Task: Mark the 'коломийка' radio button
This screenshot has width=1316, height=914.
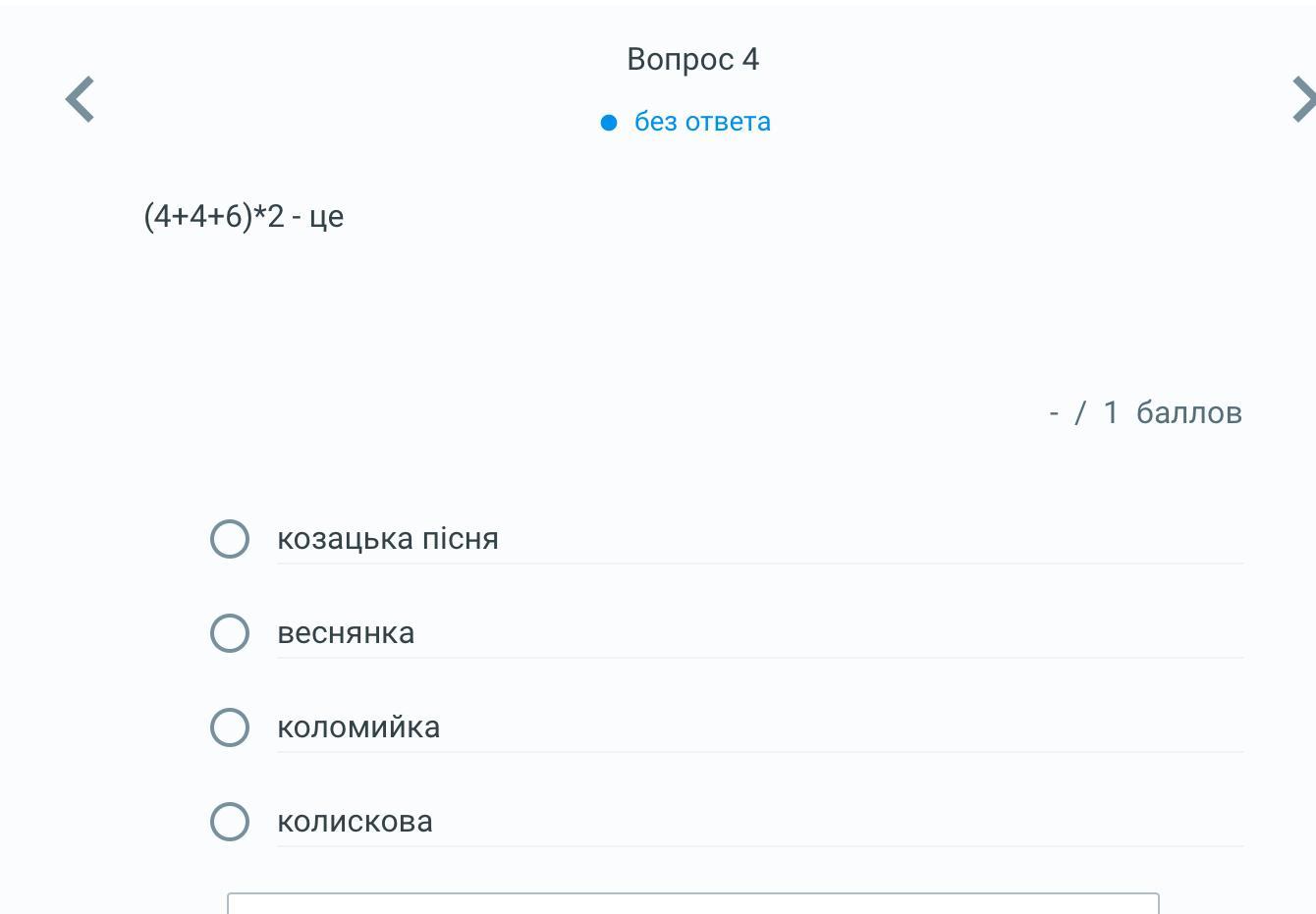Action: (x=230, y=727)
